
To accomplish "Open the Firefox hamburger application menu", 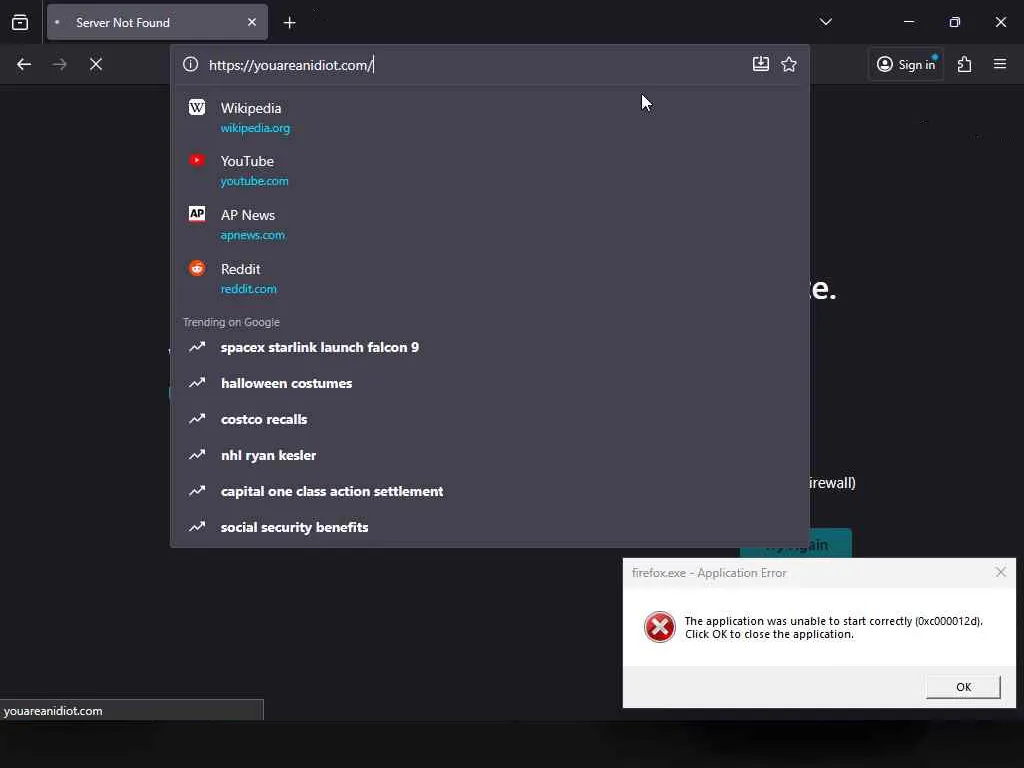I will pyautogui.click(x=1000, y=64).
